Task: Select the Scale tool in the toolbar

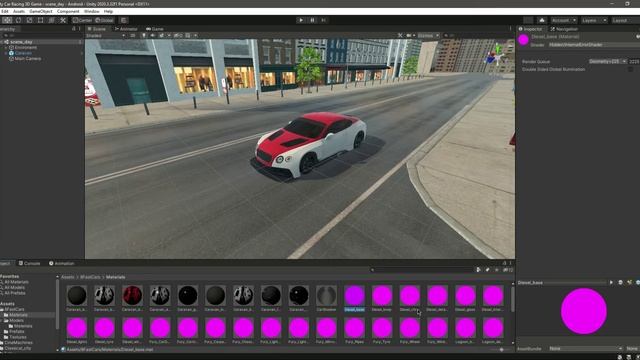Action: point(29,20)
